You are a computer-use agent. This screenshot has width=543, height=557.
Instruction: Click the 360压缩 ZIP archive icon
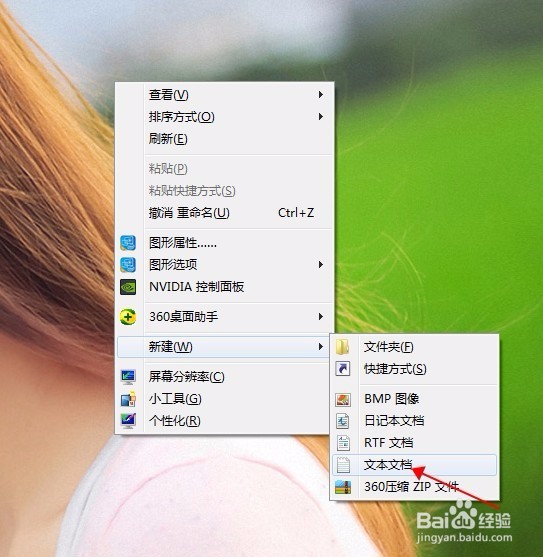click(343, 487)
